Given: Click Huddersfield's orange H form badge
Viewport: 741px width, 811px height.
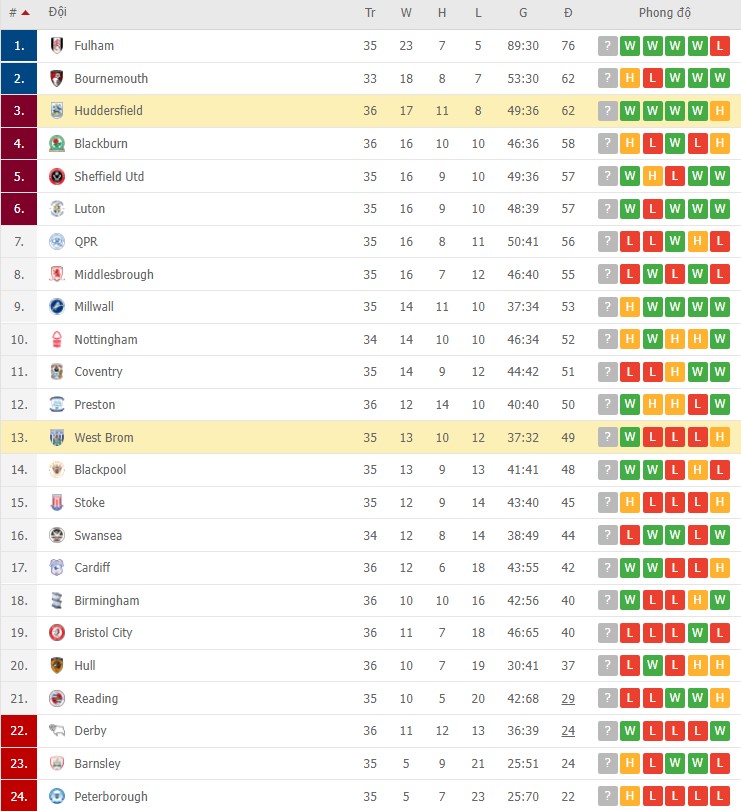Looking at the screenshot, I should (x=722, y=111).
